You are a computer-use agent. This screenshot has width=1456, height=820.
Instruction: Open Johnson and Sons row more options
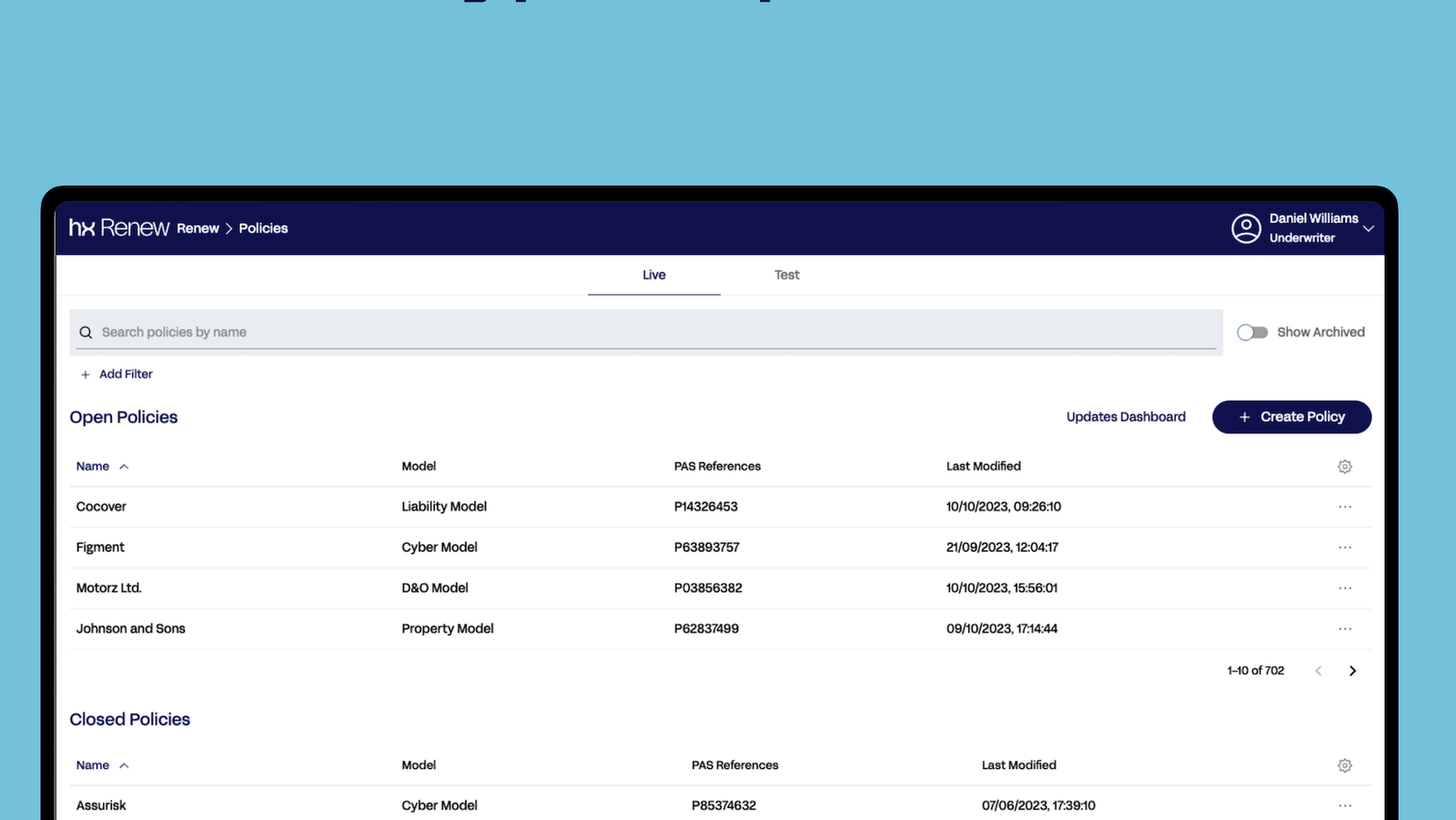coord(1345,629)
